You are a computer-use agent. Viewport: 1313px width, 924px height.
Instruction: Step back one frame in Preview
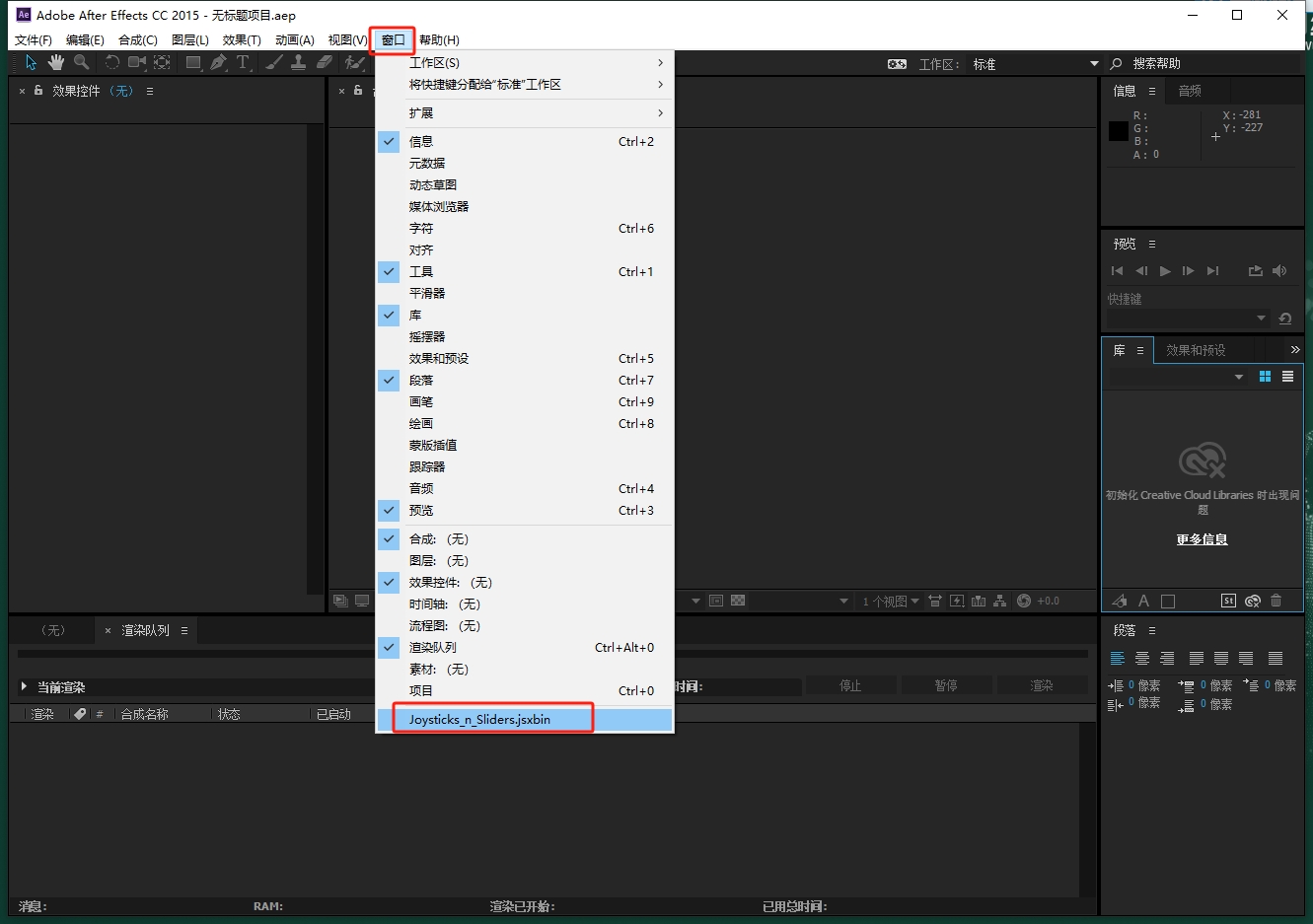click(1141, 271)
